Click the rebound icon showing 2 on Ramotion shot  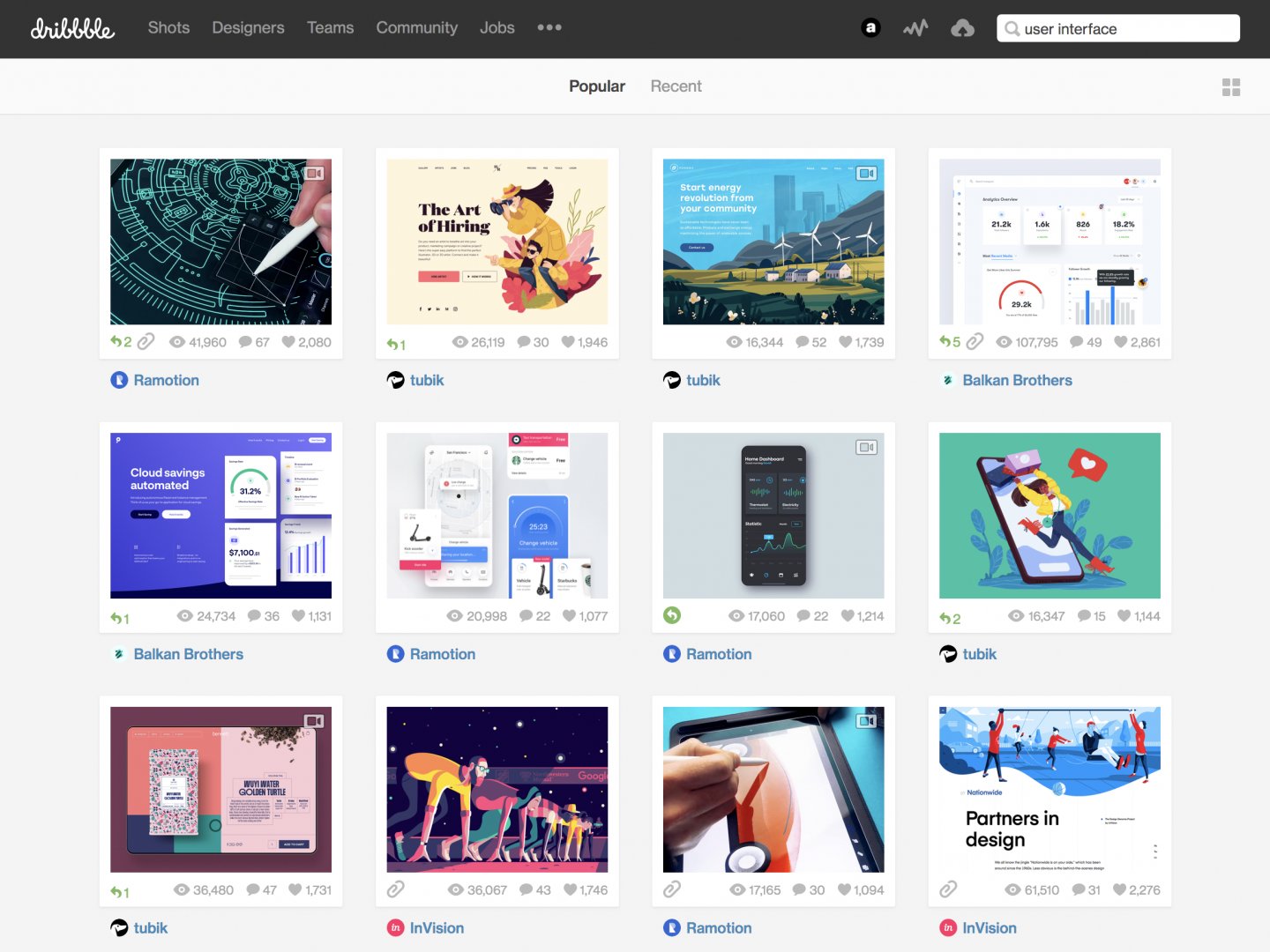pyautogui.click(x=121, y=342)
